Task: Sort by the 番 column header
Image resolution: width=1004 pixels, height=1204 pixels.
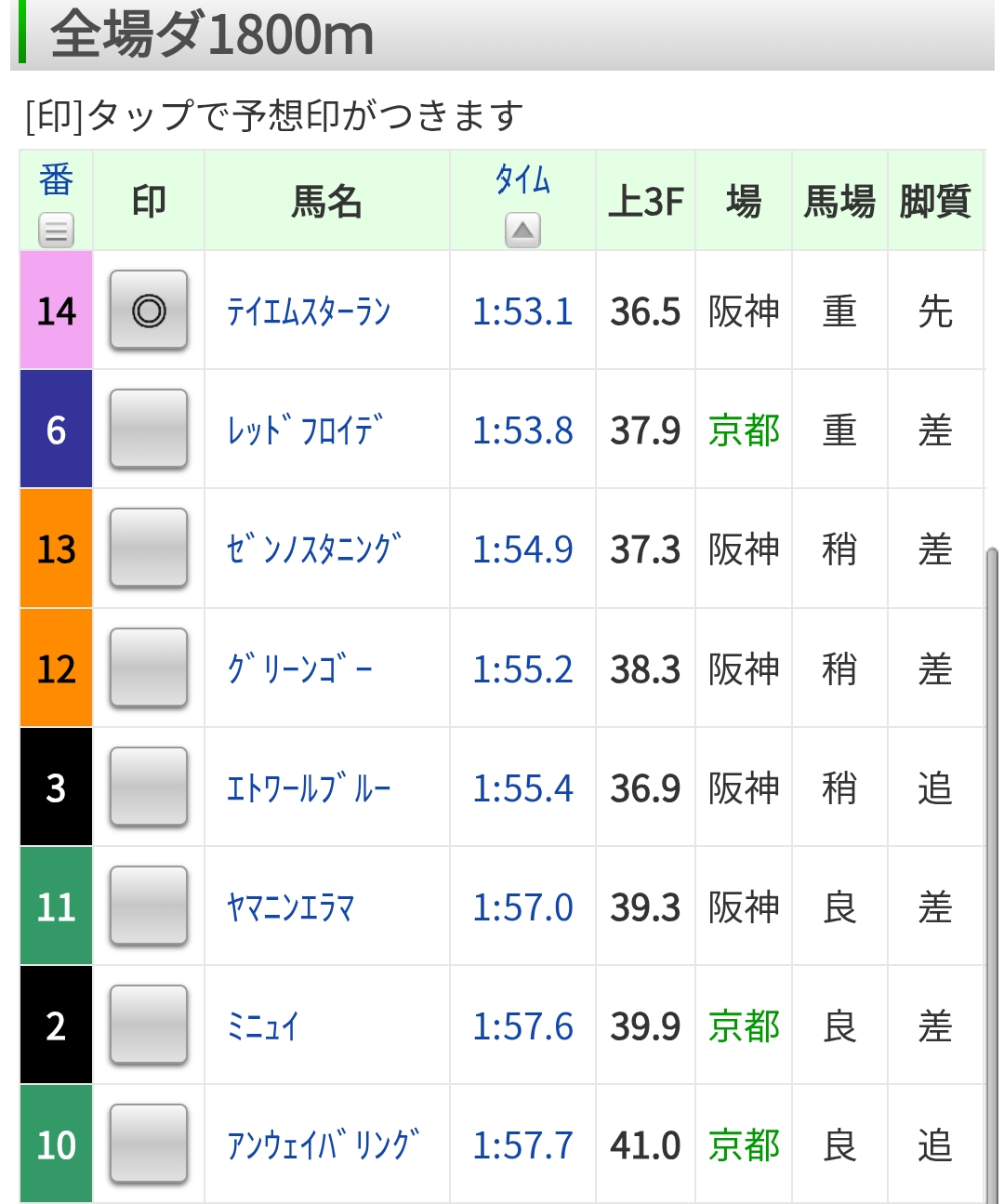Action: point(56,179)
